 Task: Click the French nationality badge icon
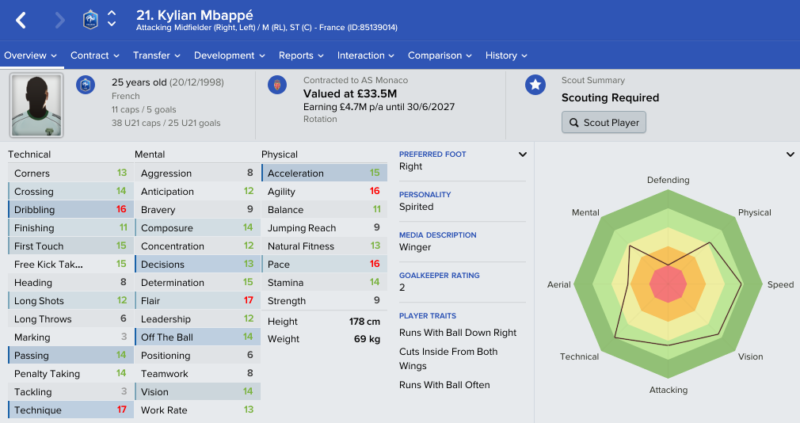pyautogui.click(x=85, y=85)
